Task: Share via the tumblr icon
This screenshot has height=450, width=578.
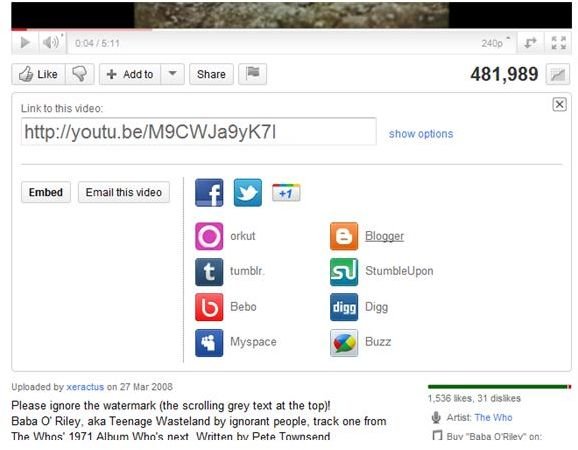Action: point(209,272)
